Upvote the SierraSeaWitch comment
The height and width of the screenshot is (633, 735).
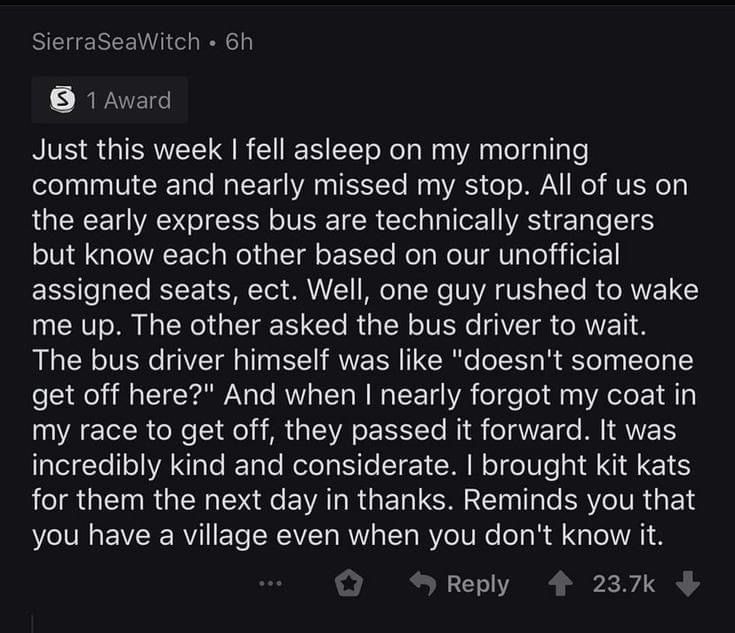(x=564, y=584)
